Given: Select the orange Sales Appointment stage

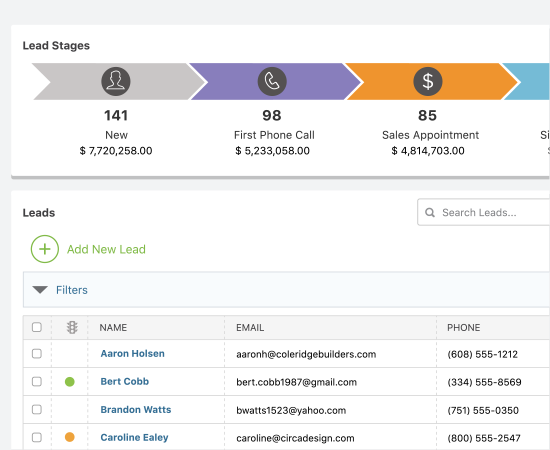Looking at the screenshot, I should (x=431, y=81).
